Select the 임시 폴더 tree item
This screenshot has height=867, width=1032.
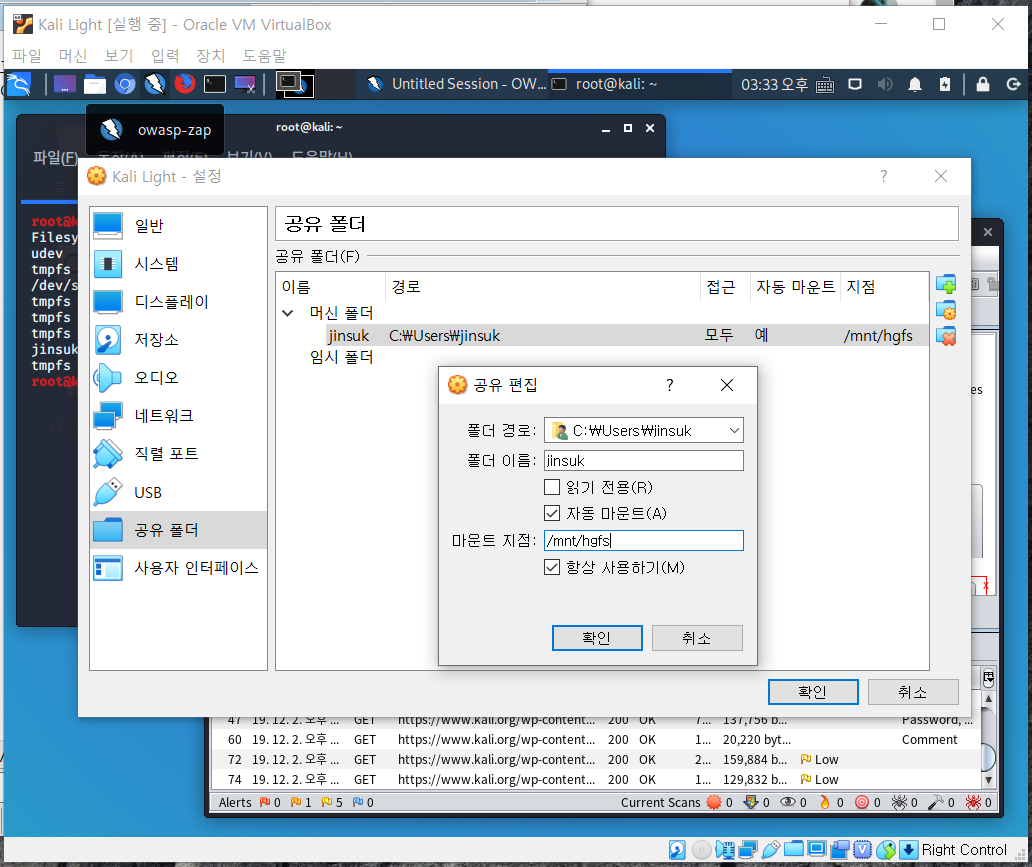pos(342,357)
